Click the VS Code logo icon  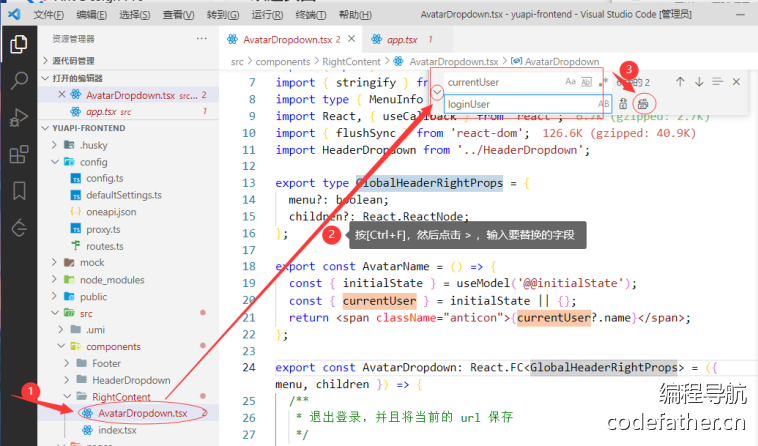tap(14, 14)
